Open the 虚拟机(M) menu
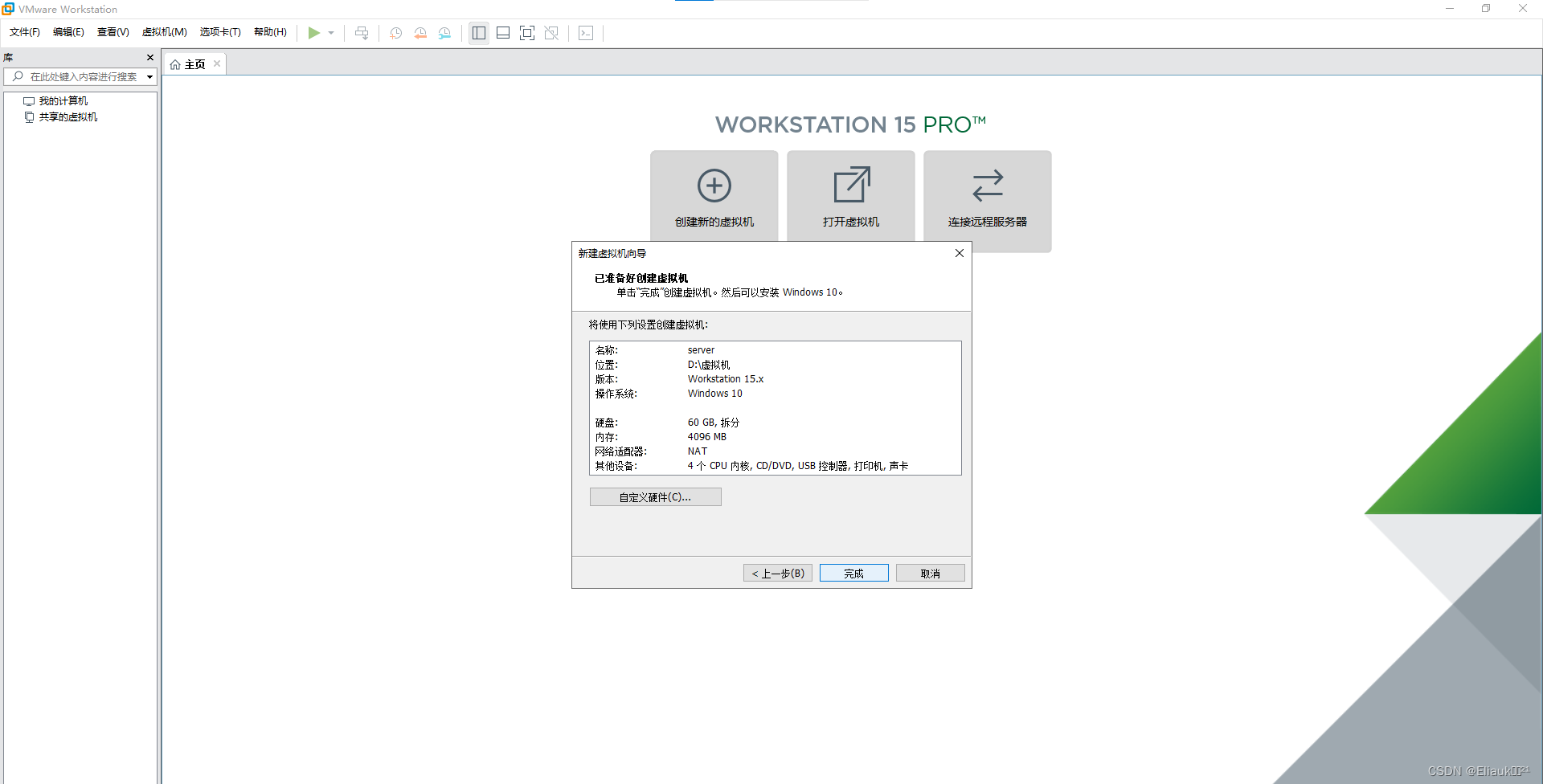The height and width of the screenshot is (784, 1543). tap(164, 32)
